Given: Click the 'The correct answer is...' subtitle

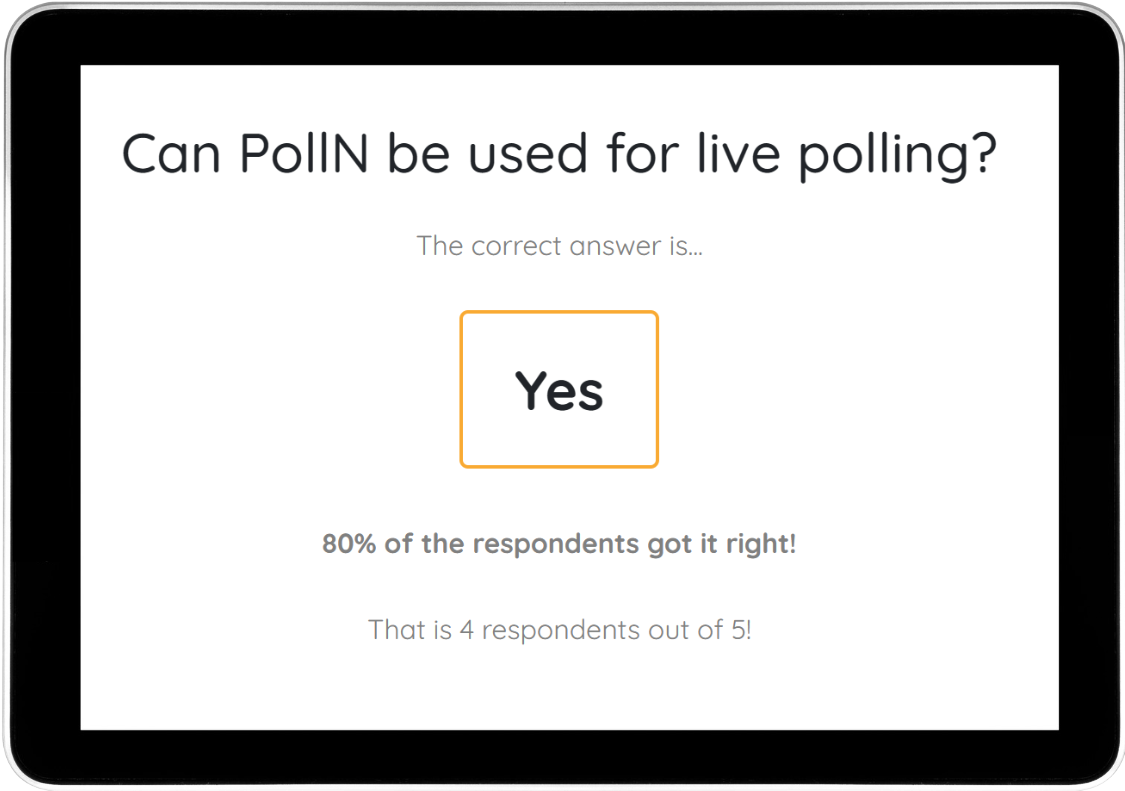Looking at the screenshot, I should [559, 245].
